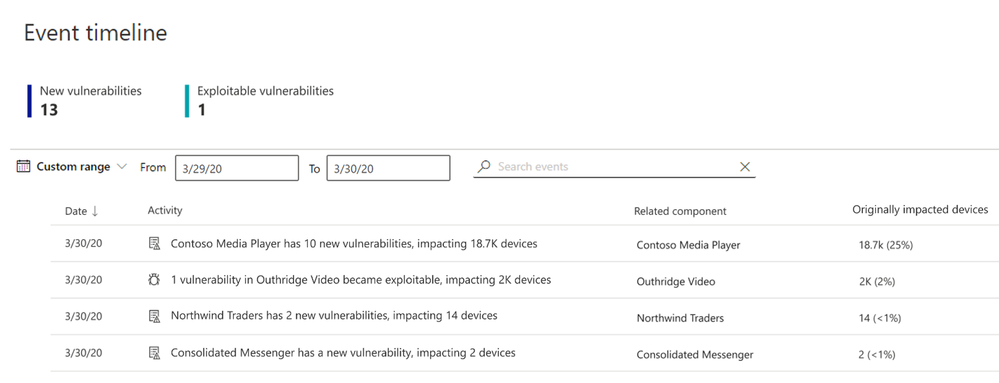999x383 pixels.
Task: Sort by the Activity column header
Action: pos(165,210)
